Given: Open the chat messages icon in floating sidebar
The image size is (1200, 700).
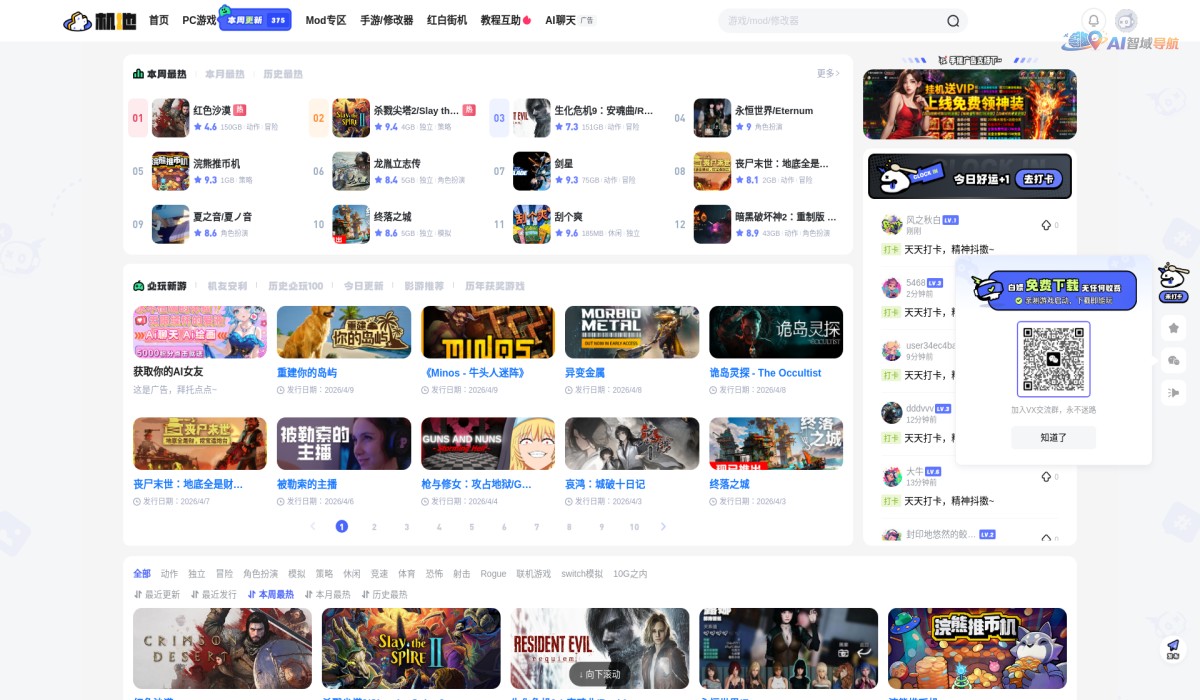Looking at the screenshot, I should pyautogui.click(x=1173, y=360).
